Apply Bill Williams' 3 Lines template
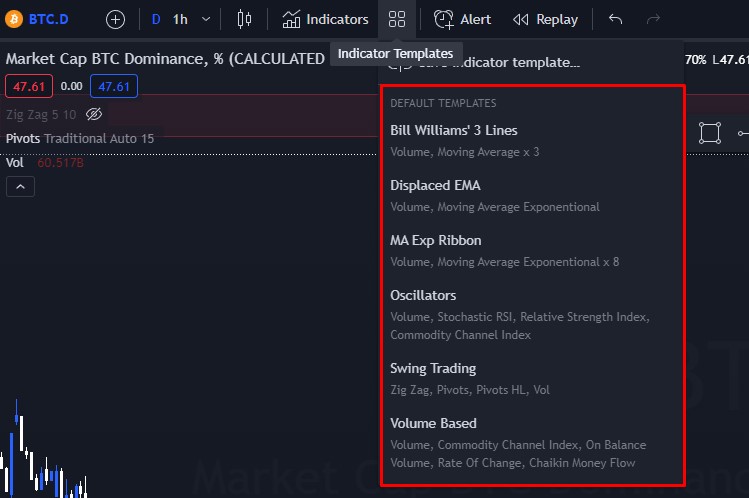The width and height of the screenshot is (749, 498). tap(533, 140)
